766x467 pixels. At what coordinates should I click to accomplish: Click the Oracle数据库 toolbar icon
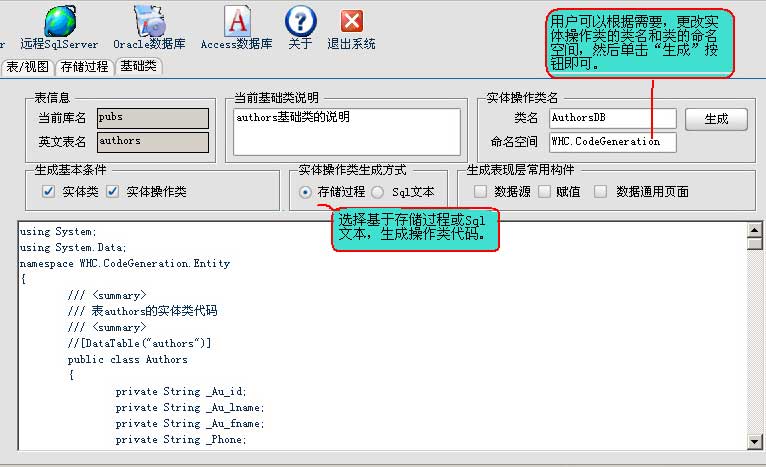pos(149,22)
